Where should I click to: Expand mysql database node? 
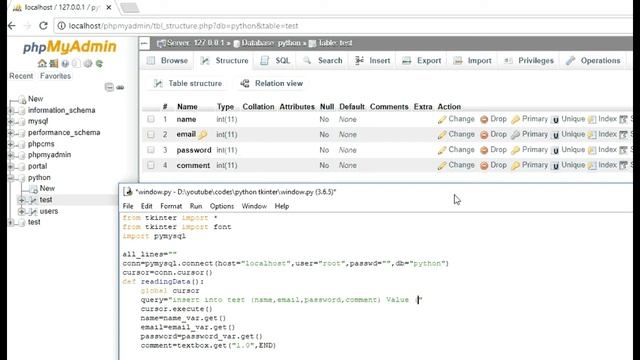[x=11, y=122]
